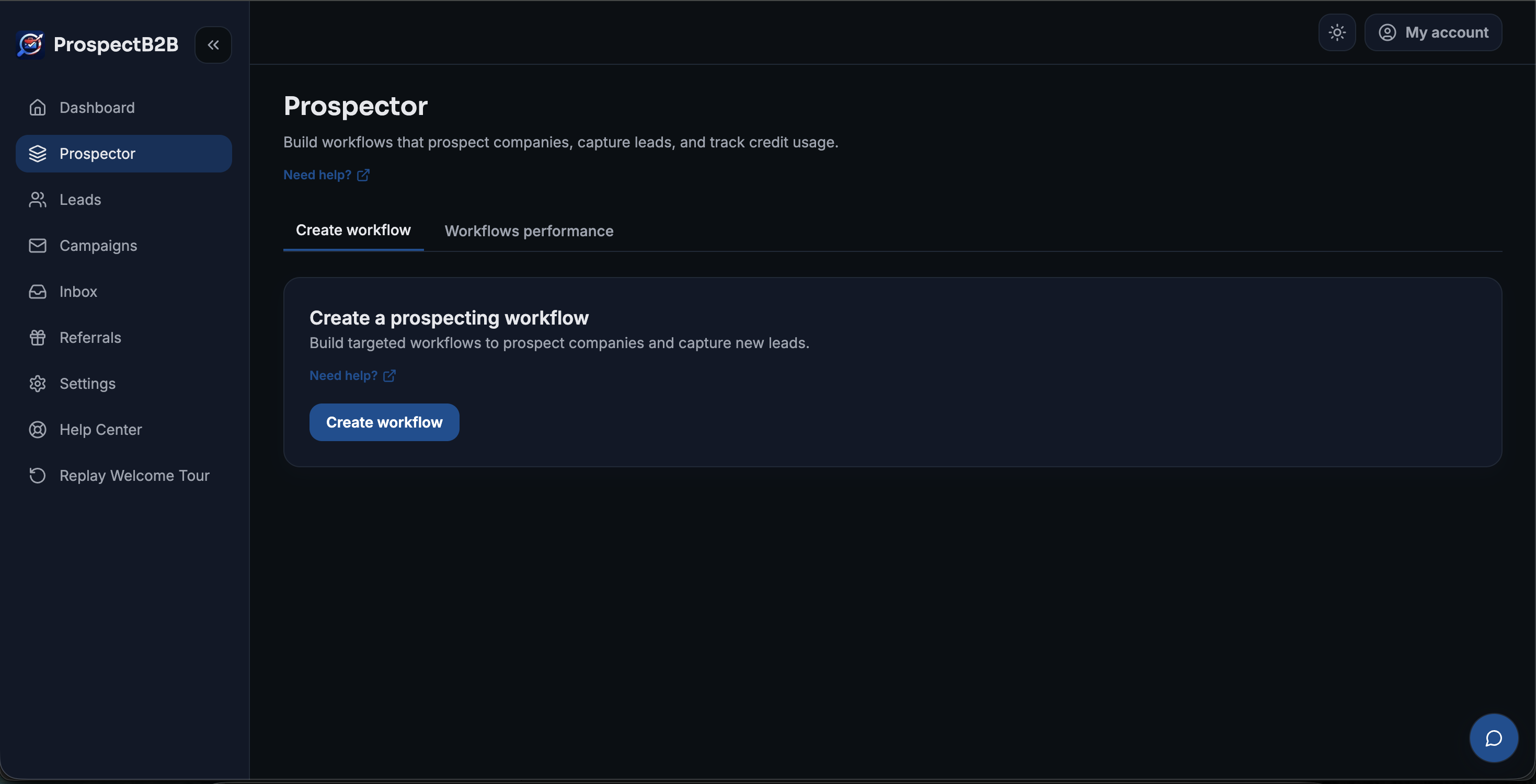
Task: Collapse the sidebar with the double-chevron
Action: click(x=213, y=45)
